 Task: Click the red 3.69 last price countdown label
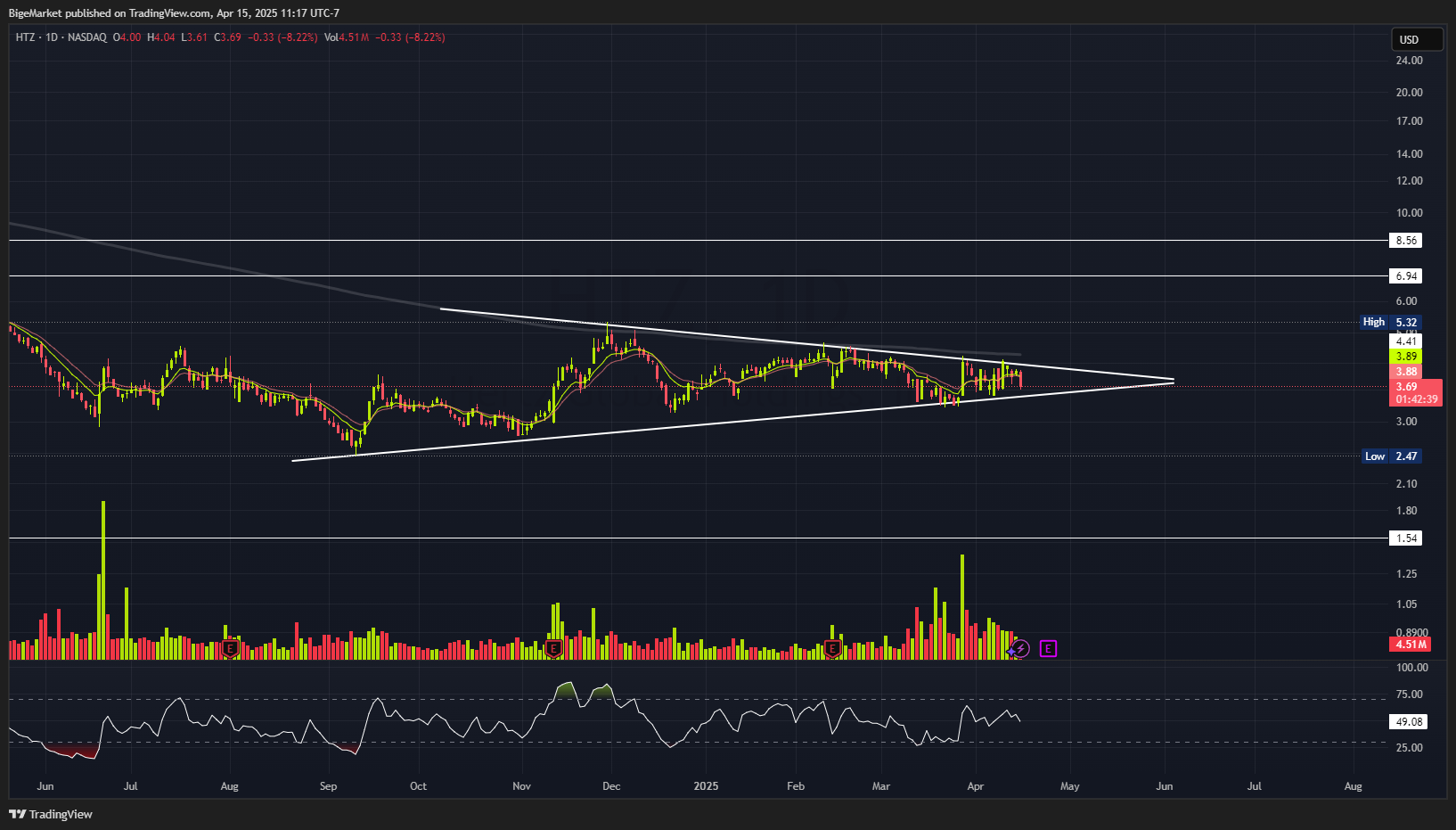(1416, 393)
